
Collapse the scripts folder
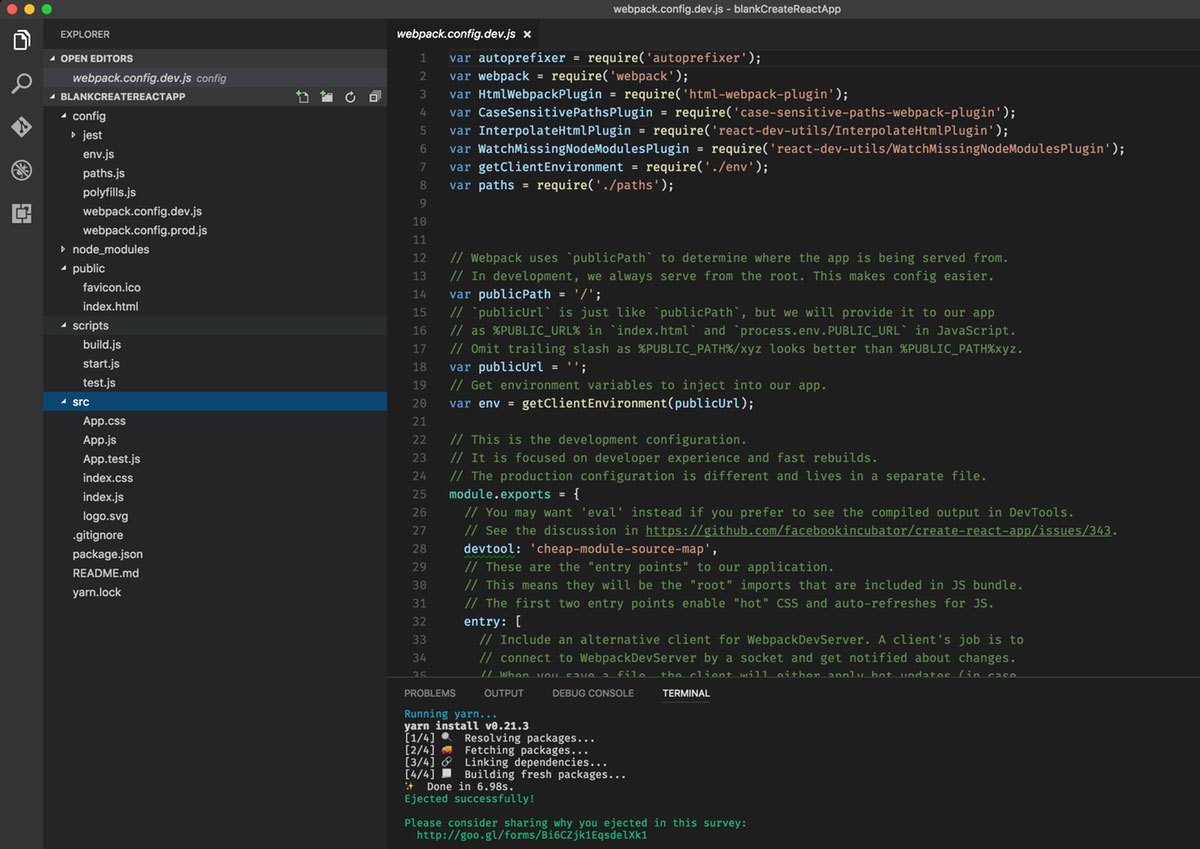[90, 325]
